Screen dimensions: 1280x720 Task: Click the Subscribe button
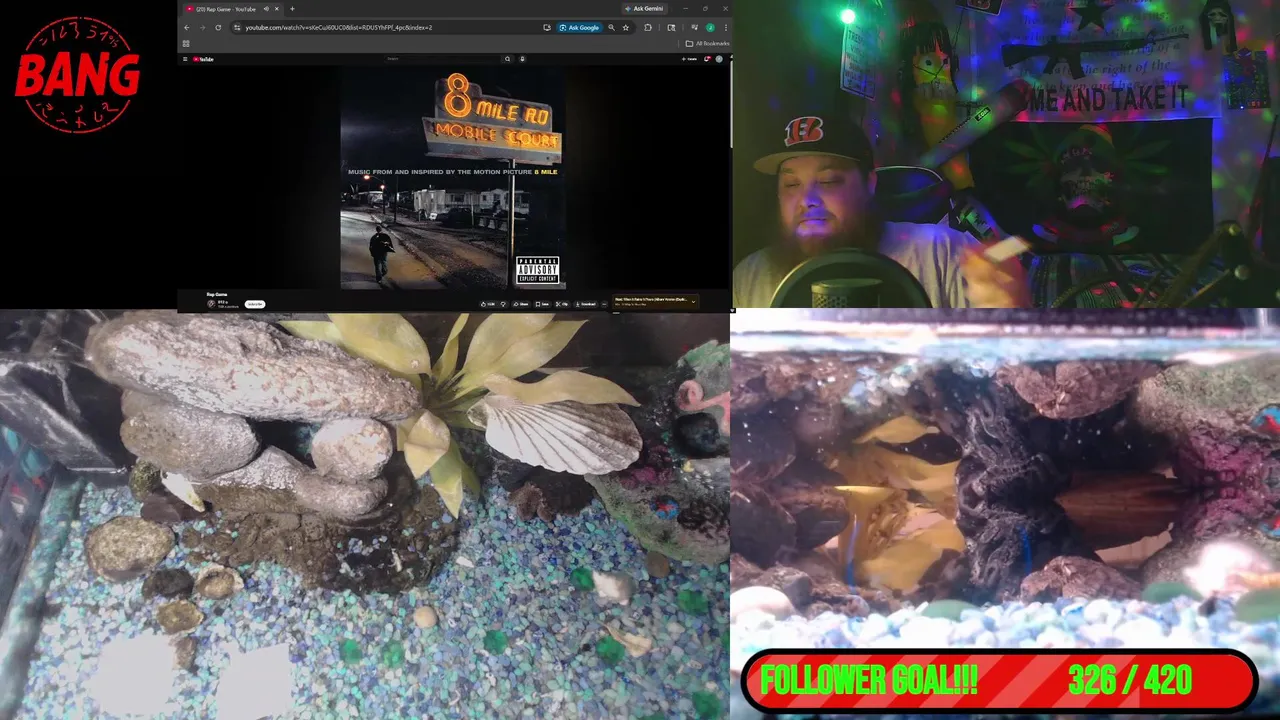click(255, 304)
